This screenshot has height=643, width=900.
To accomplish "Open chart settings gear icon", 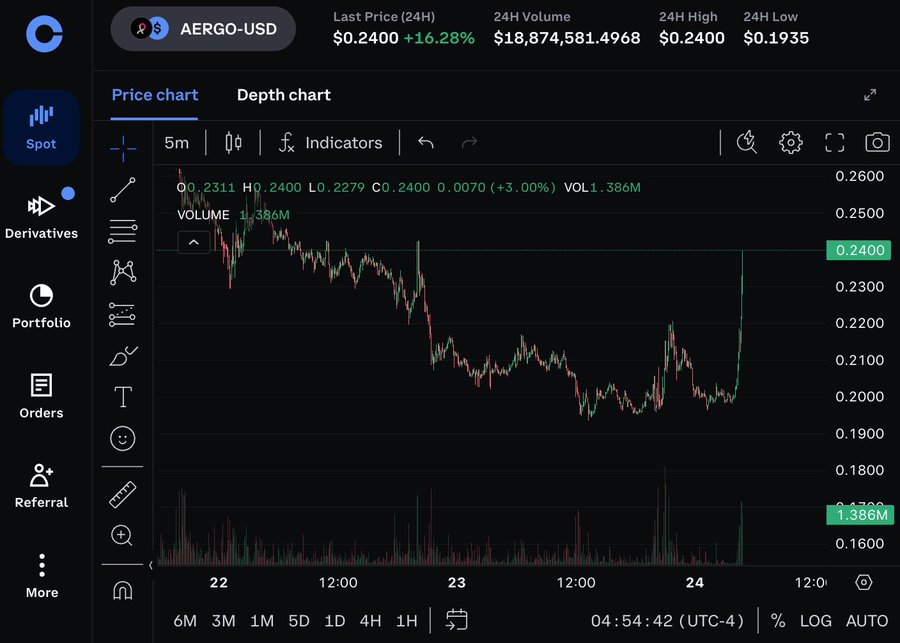I will click(791, 143).
